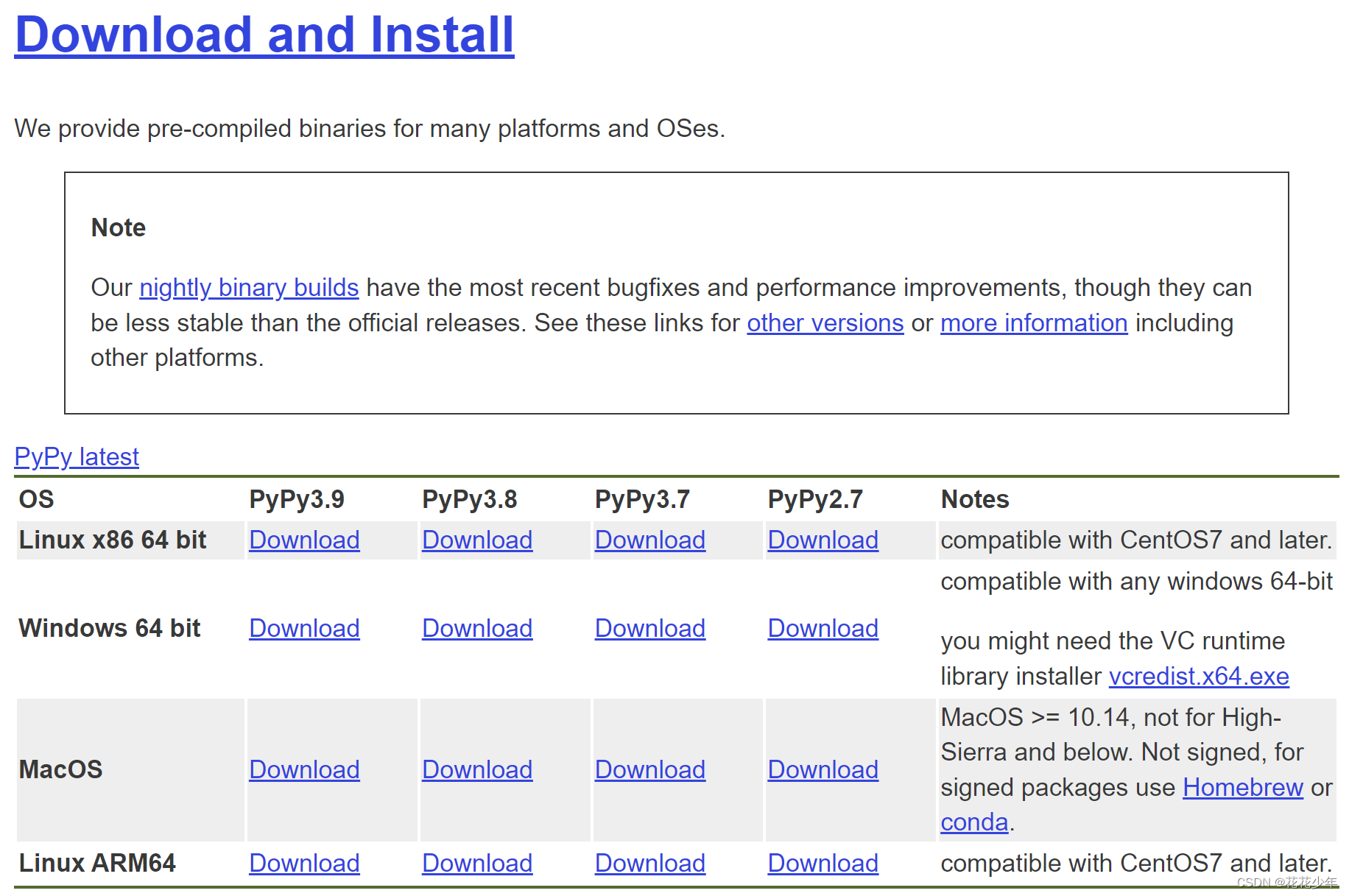The image size is (1349, 896).
Task: Download PyPy2.7 for Linux ARM64
Action: (x=823, y=863)
